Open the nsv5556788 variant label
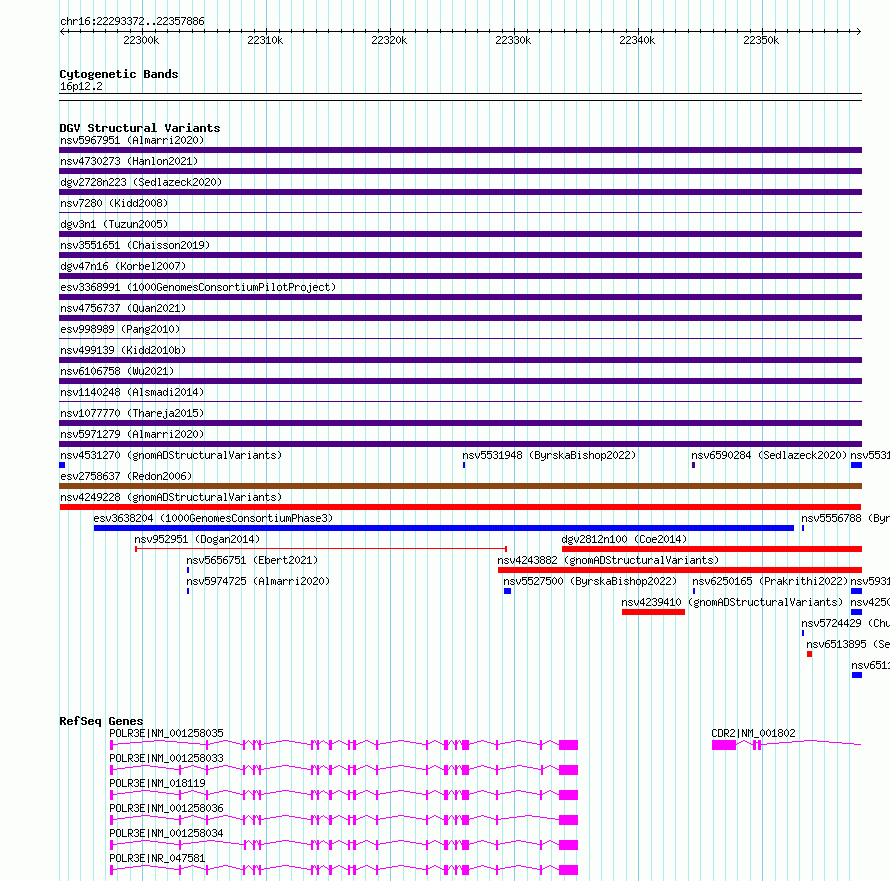Viewport: 890px width, 881px height. tap(845, 518)
